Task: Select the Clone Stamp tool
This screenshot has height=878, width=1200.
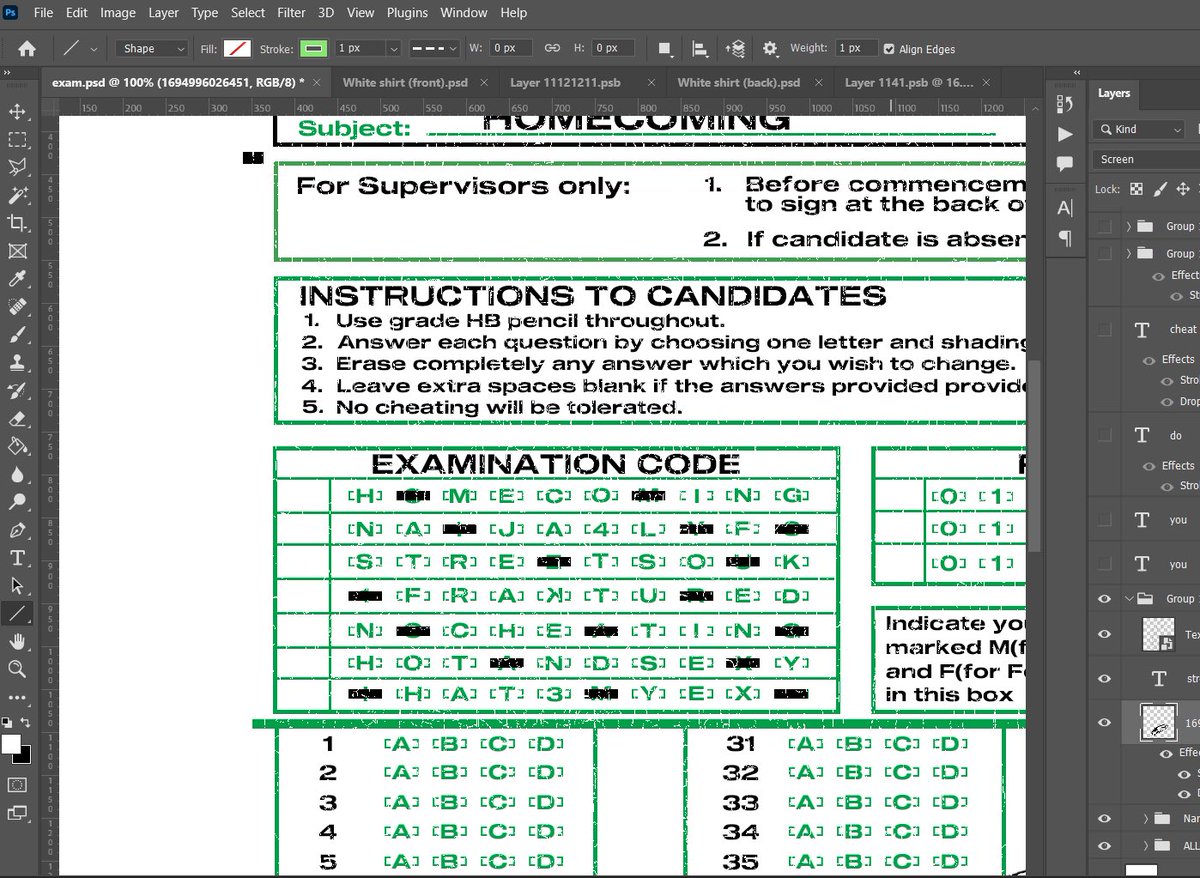Action: 17,363
